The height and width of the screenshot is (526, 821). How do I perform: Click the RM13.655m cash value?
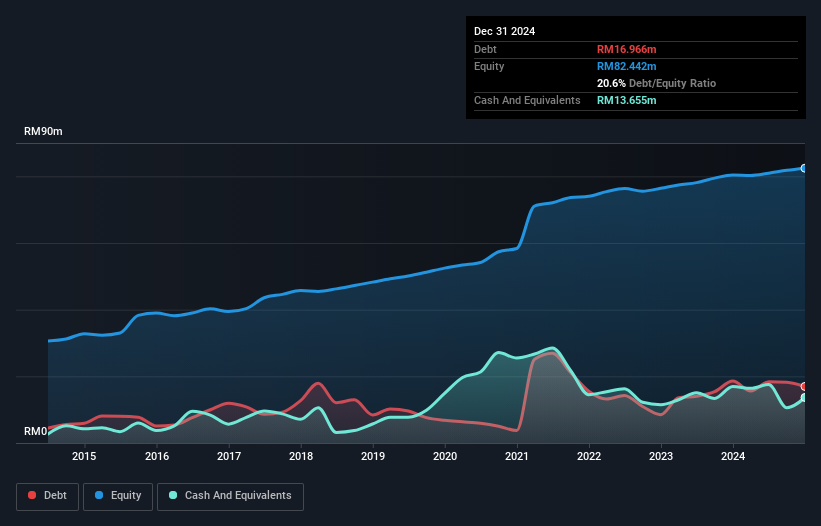626,100
